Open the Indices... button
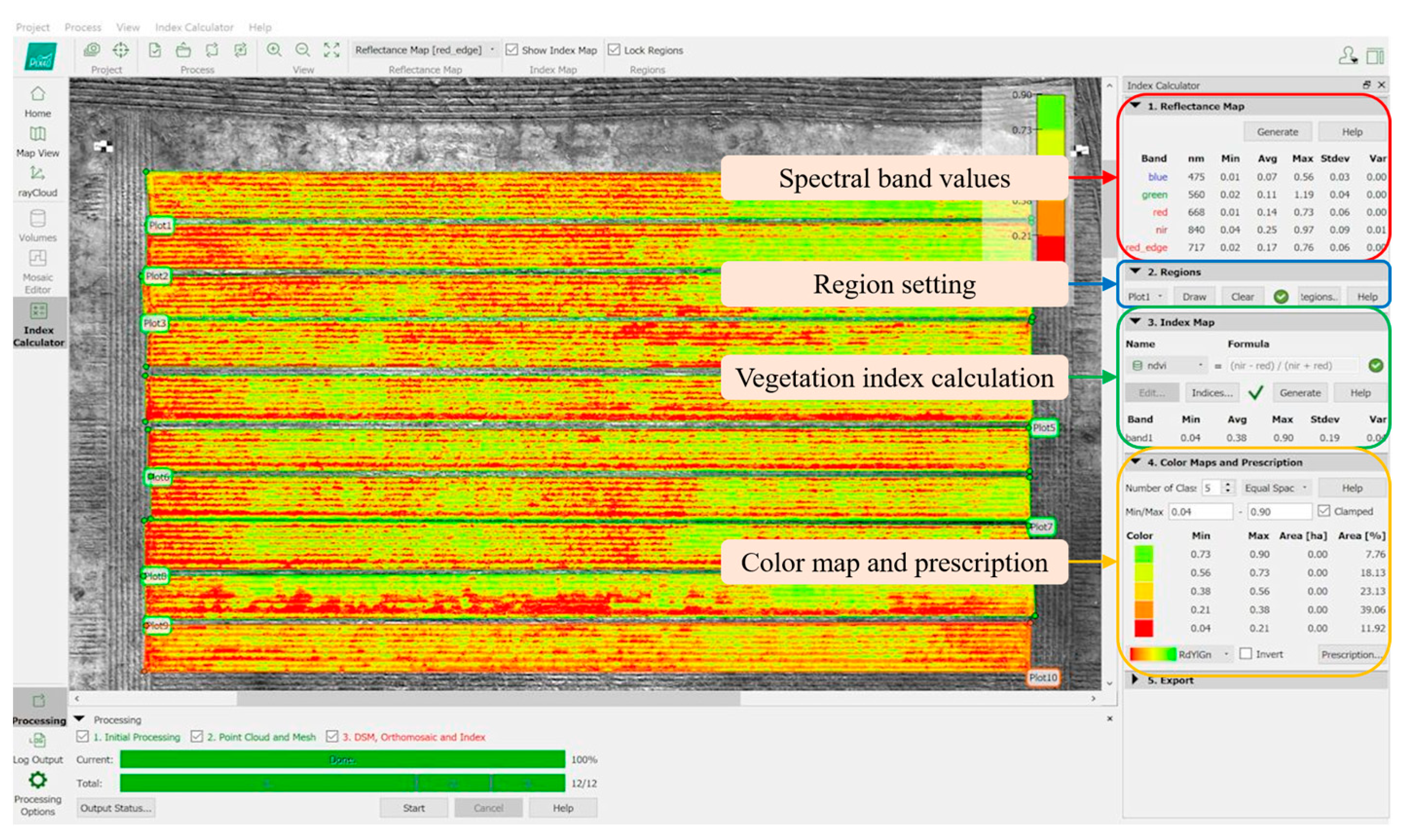 1212,393
